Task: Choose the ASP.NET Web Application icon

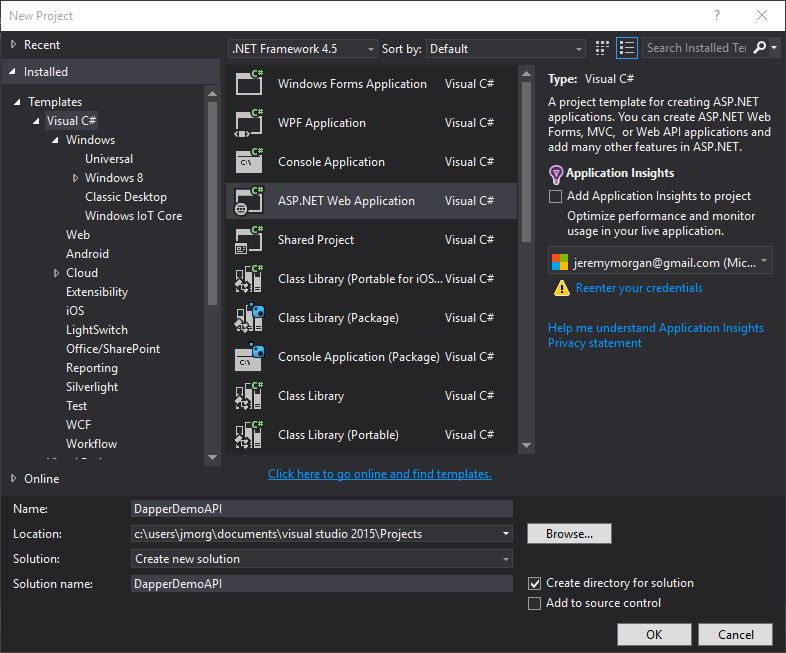Action: point(249,200)
